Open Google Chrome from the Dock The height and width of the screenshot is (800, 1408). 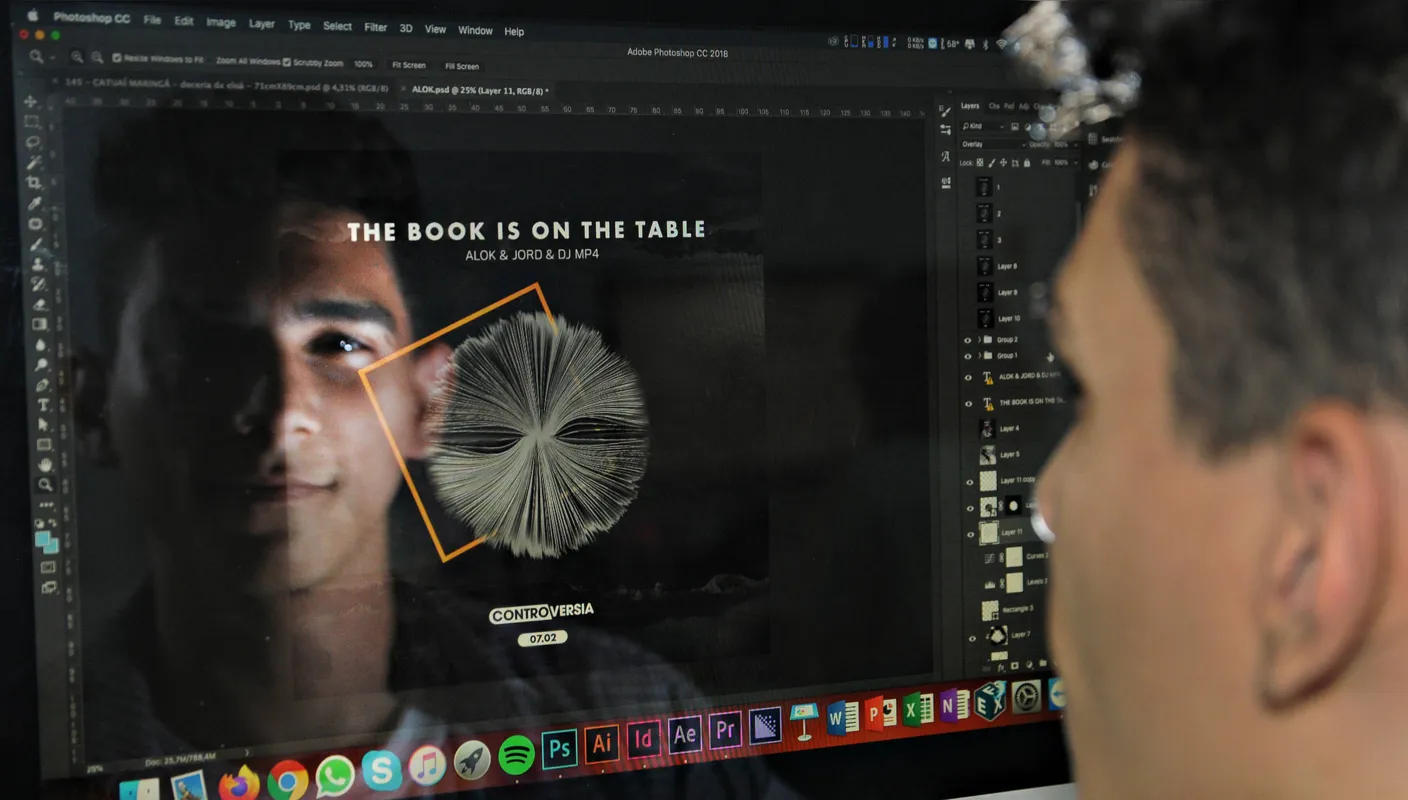(x=287, y=779)
